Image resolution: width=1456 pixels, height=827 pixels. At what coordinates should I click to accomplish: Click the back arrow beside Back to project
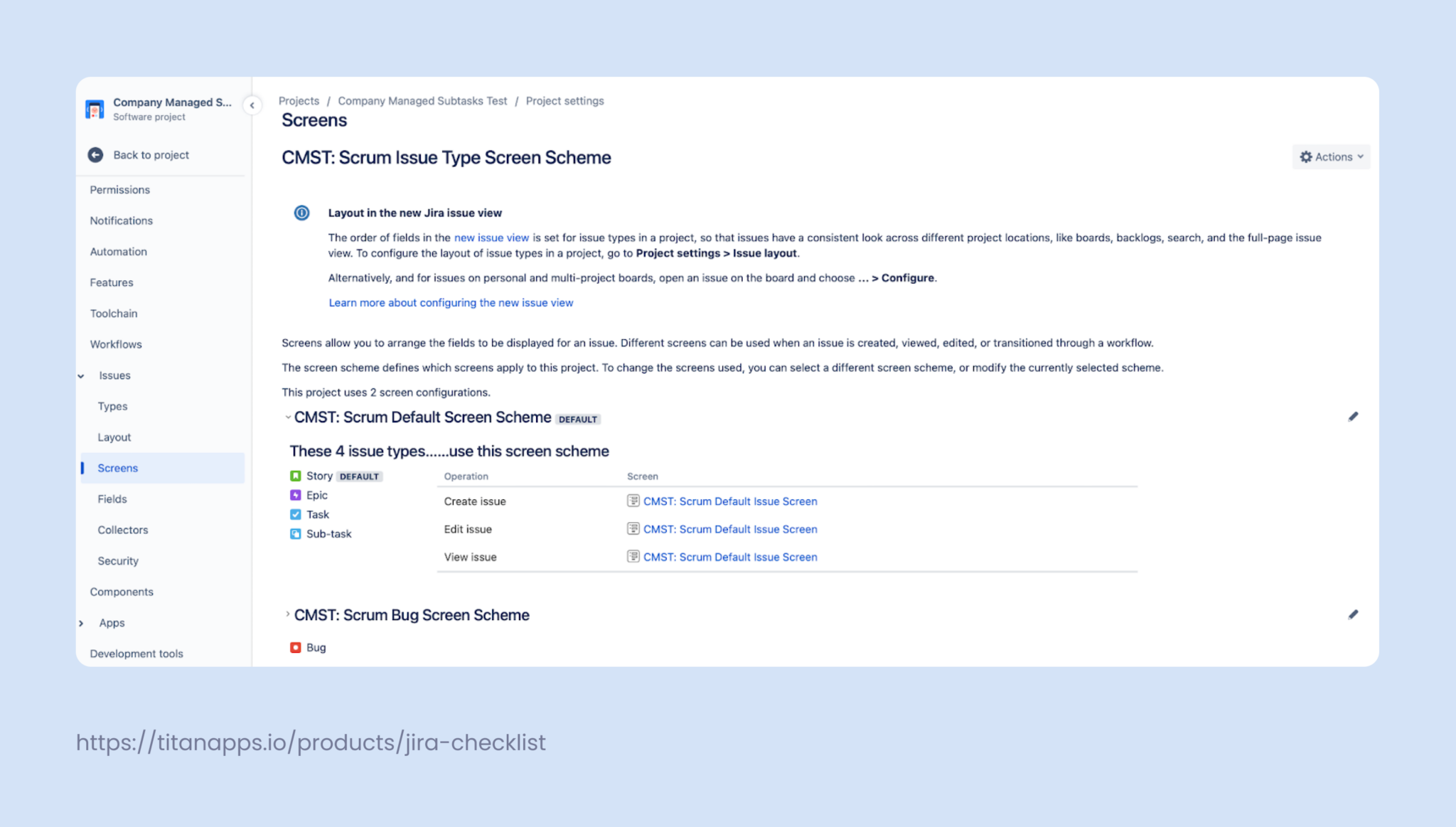pyautogui.click(x=95, y=154)
